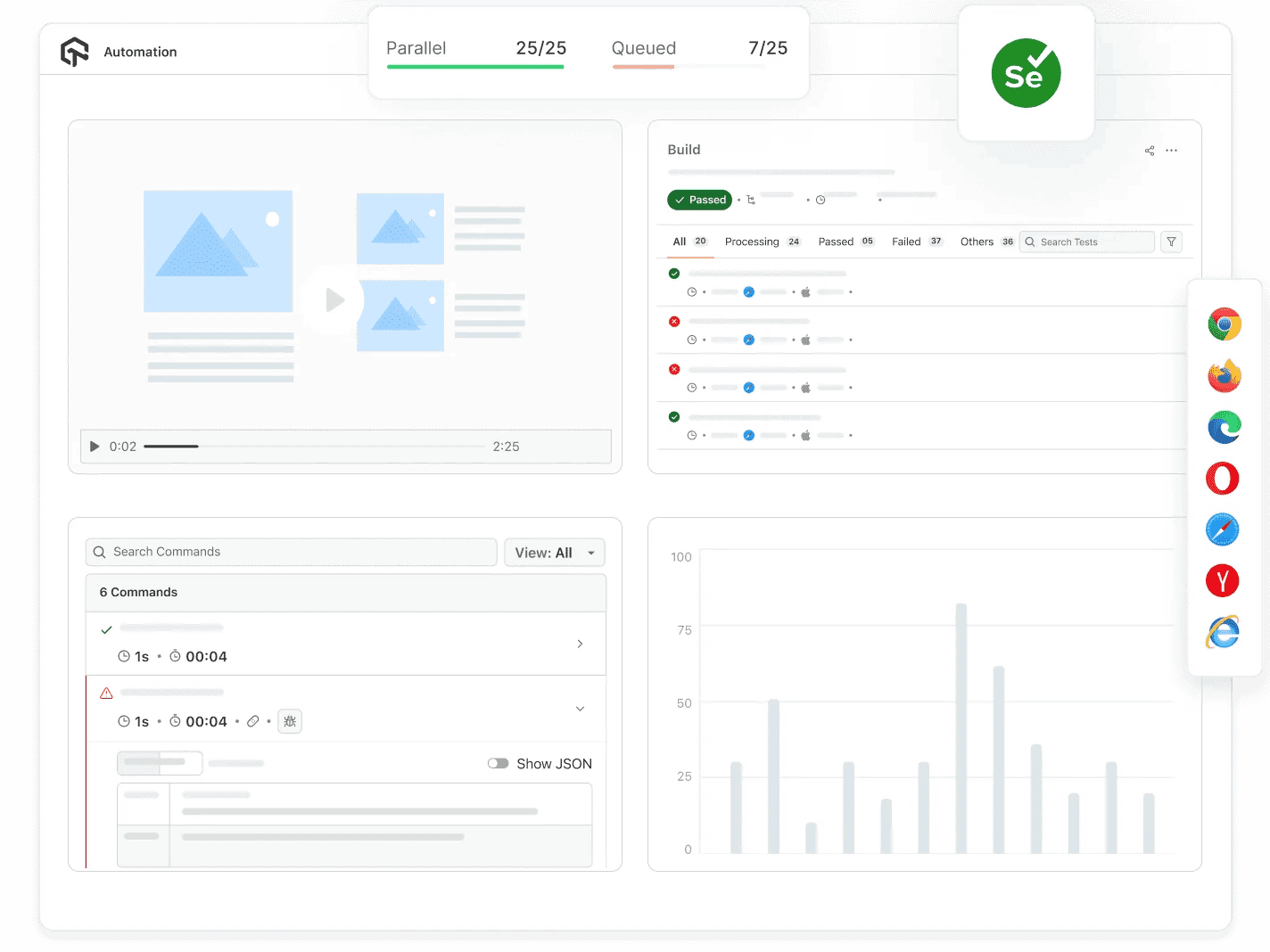Select the Safari browser icon
Screen dimensions: 1270x952
[1222, 529]
